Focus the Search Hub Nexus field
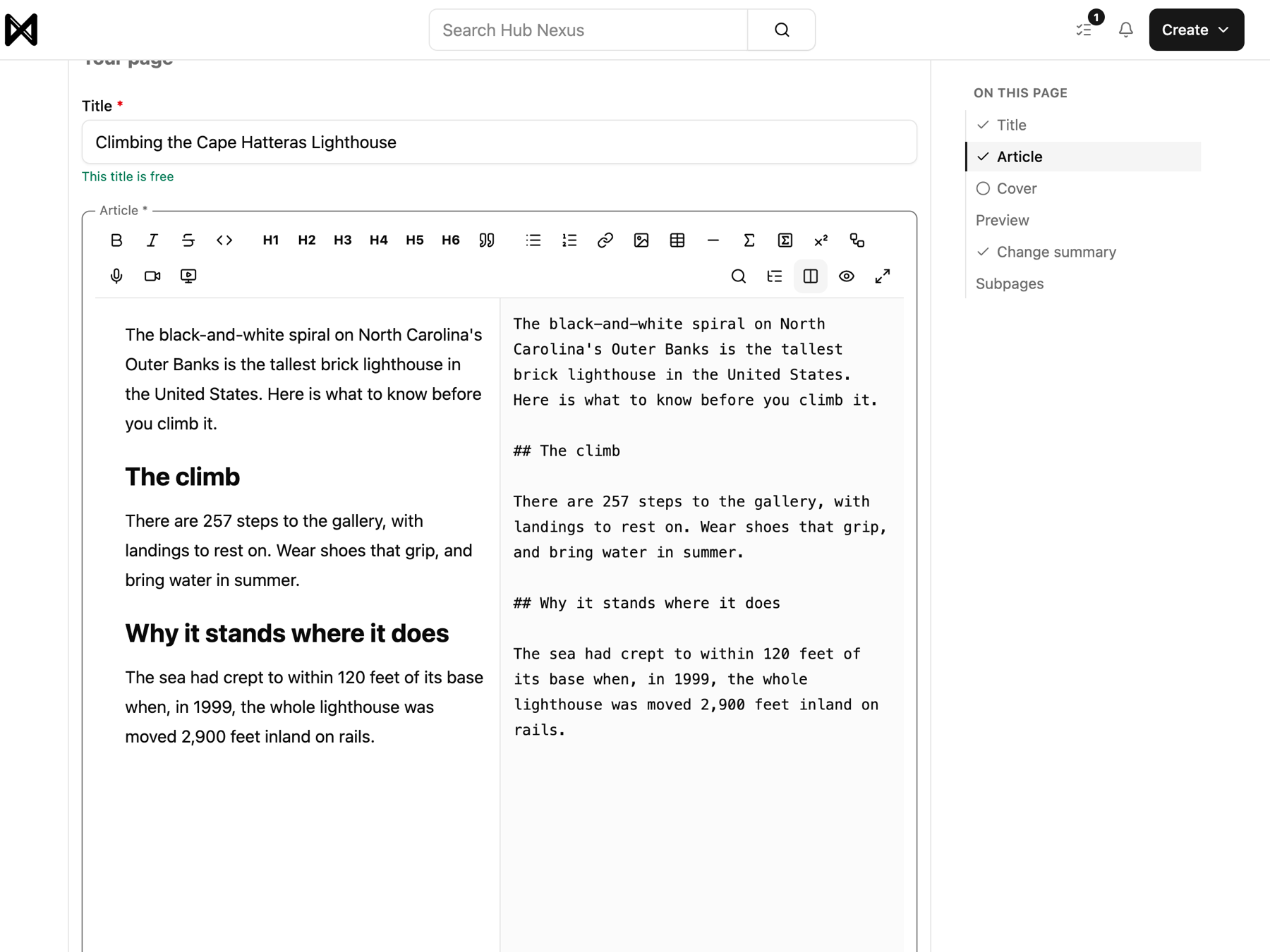Screen dimensions: 1270x952 588,30
